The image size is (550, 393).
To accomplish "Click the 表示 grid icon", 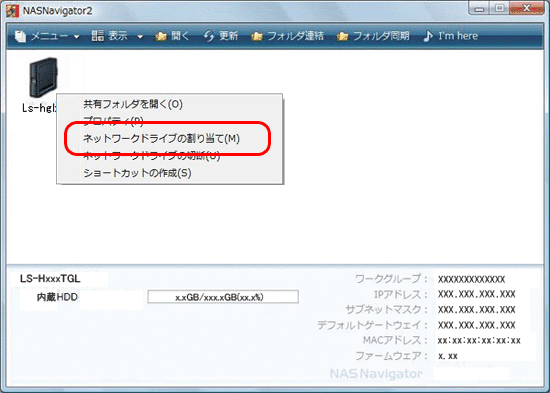I will (98, 36).
